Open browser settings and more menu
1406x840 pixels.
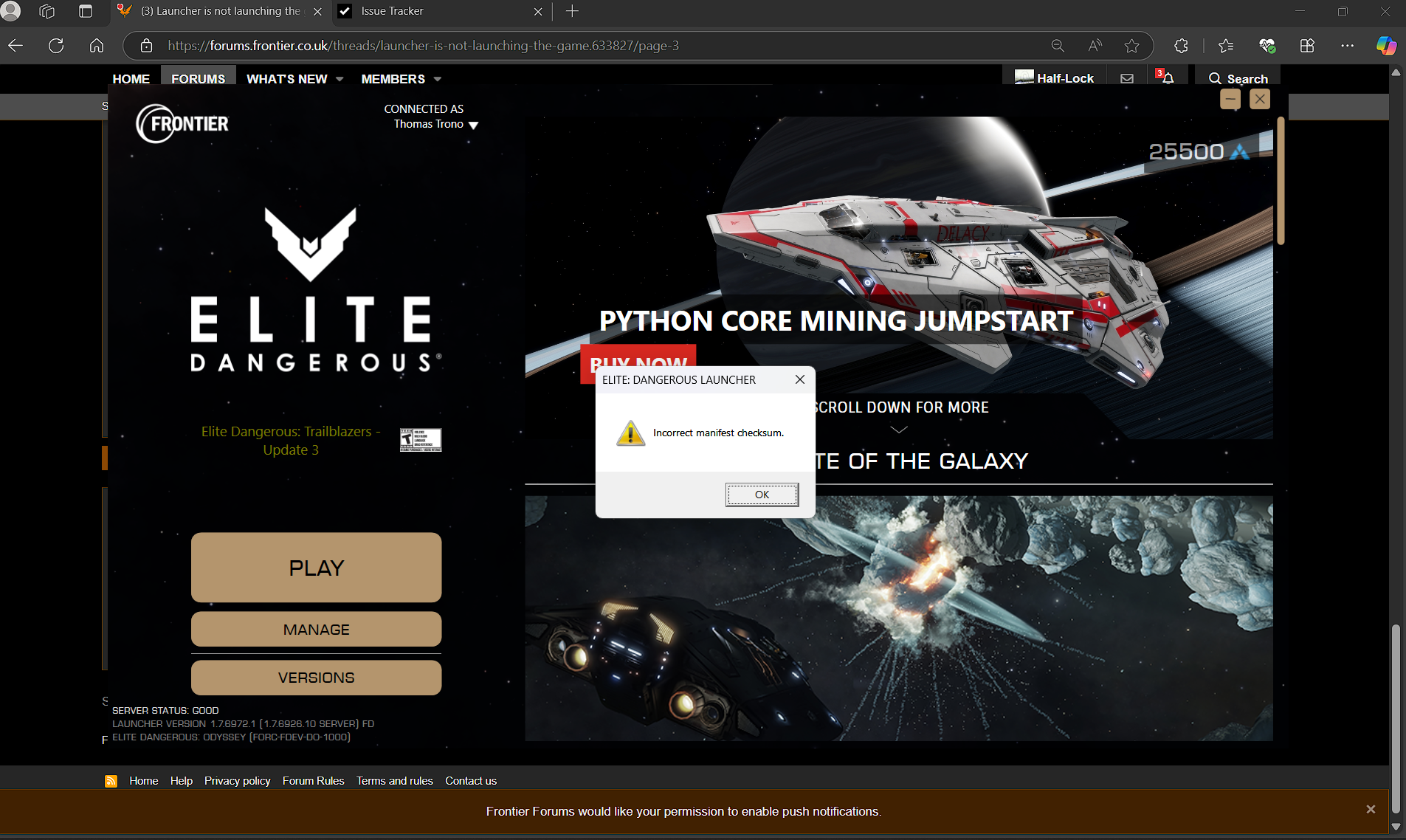pyautogui.click(x=1348, y=46)
